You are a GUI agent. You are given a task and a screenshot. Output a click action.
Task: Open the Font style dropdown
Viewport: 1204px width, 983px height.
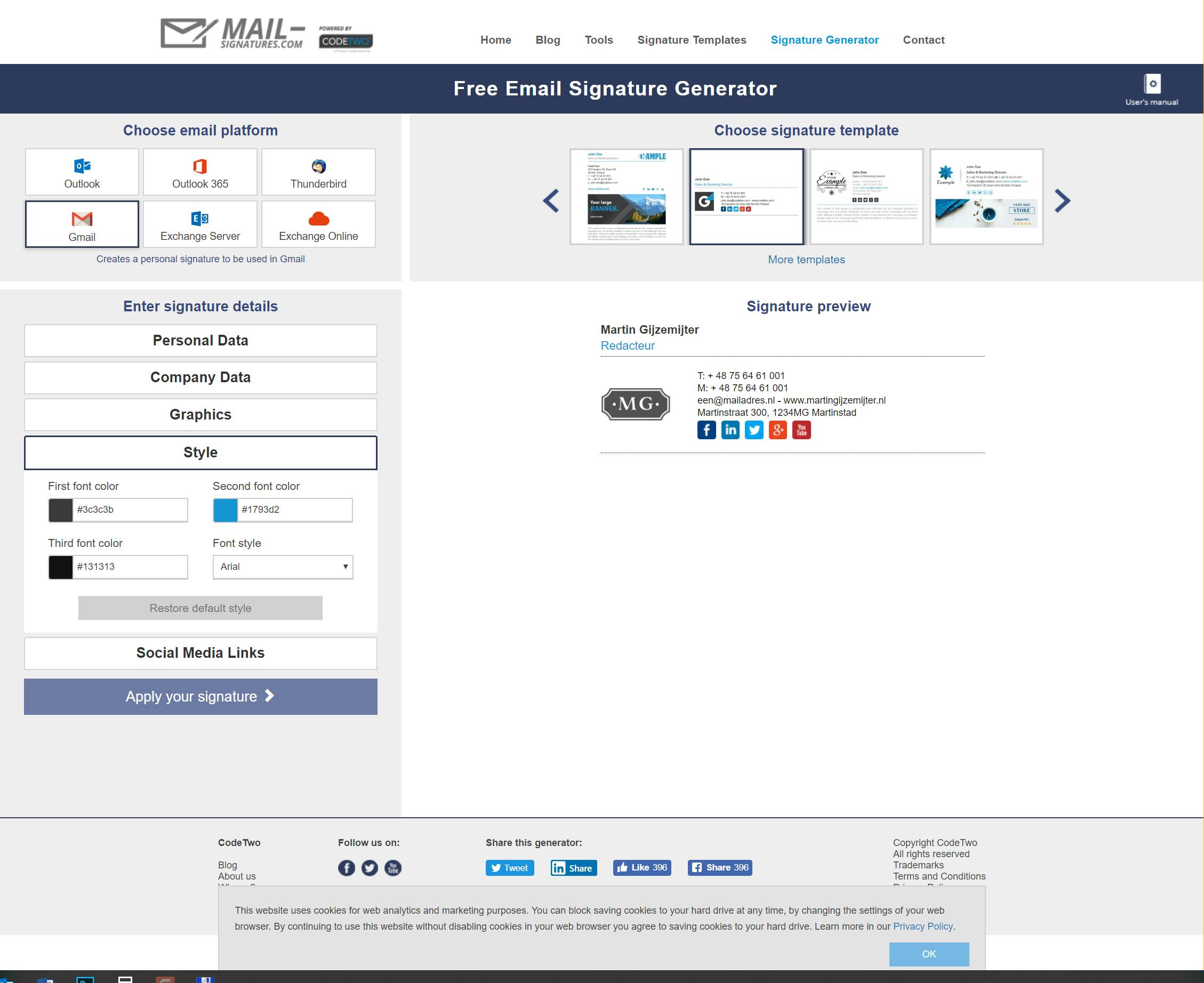point(283,567)
